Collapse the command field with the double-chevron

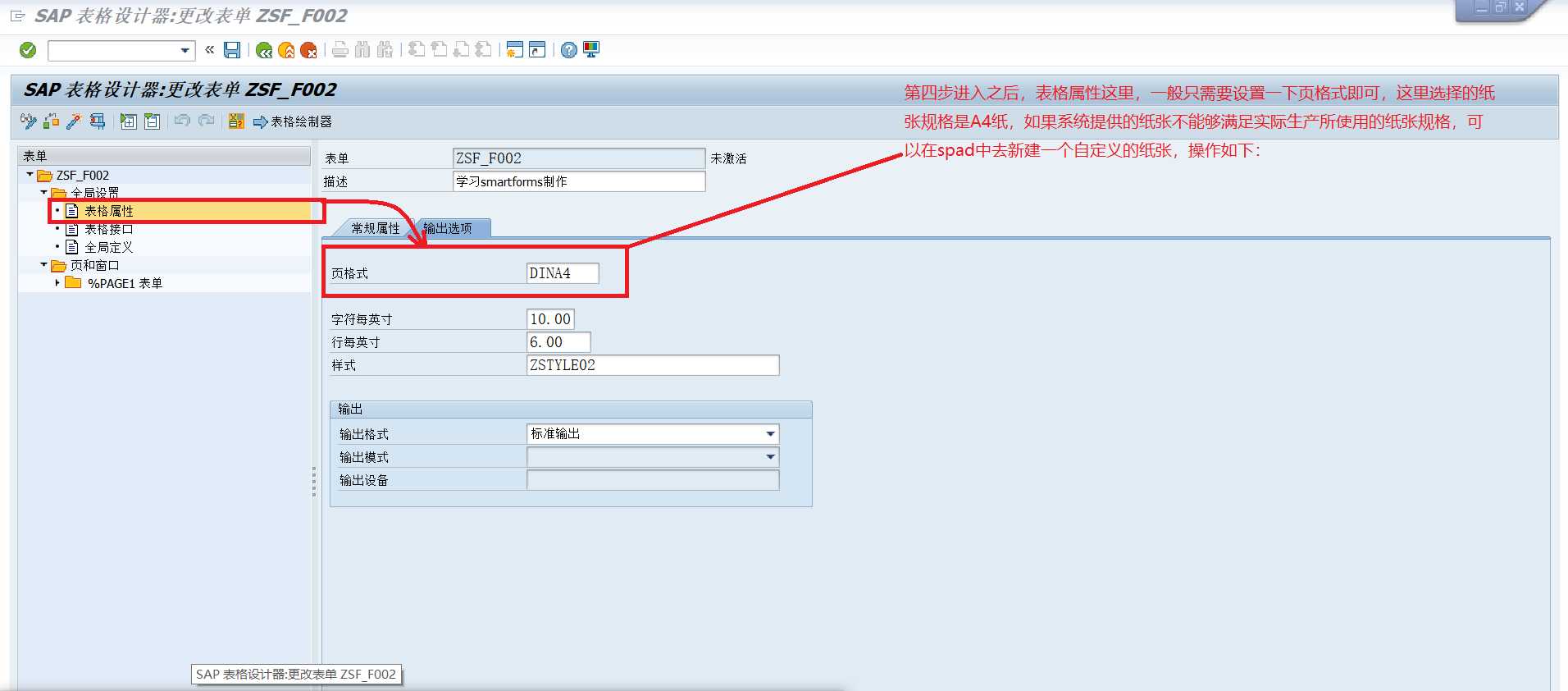tap(209, 50)
